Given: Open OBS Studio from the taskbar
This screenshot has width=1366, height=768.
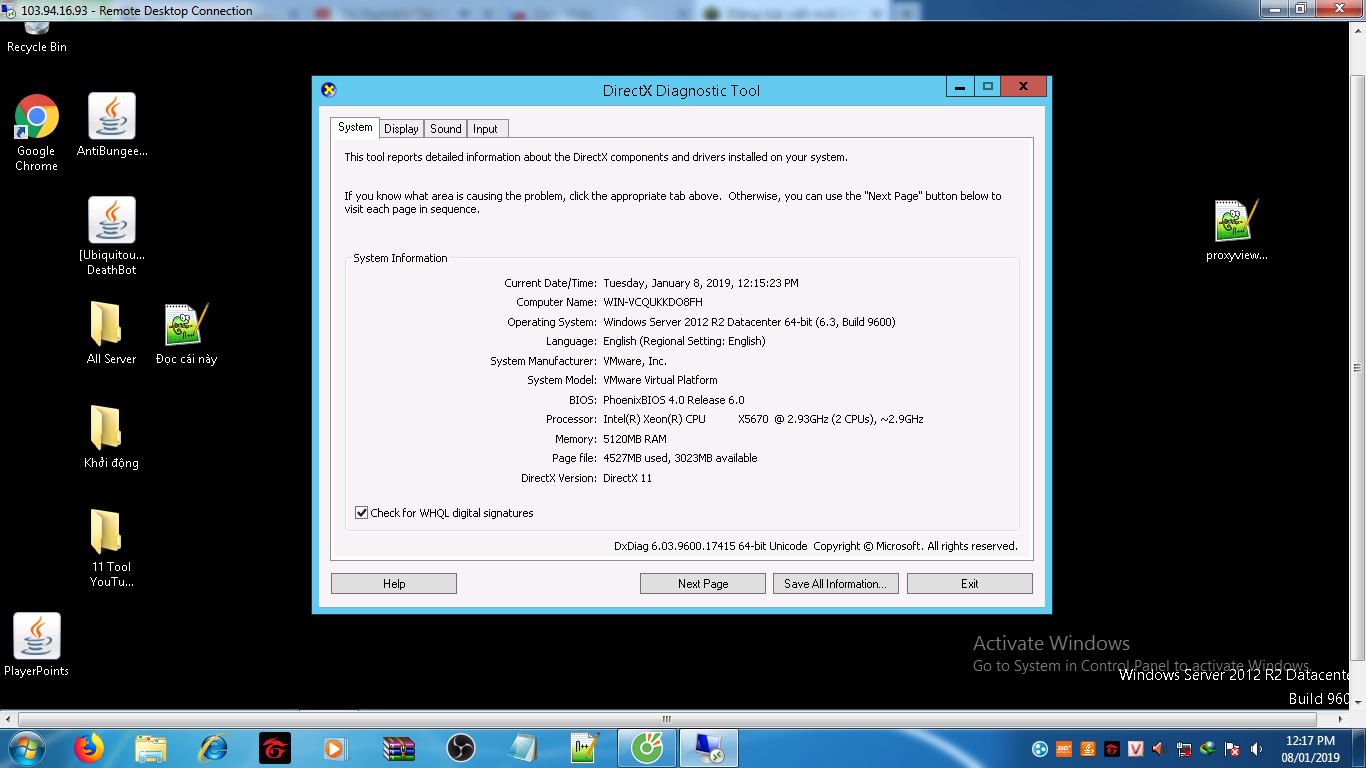Looking at the screenshot, I should [460, 748].
